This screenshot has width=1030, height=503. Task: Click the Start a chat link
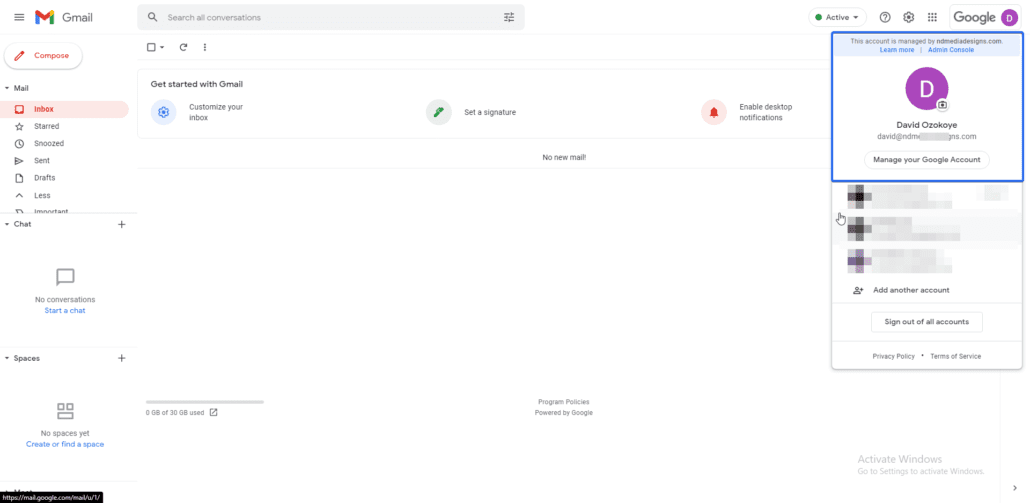65,311
